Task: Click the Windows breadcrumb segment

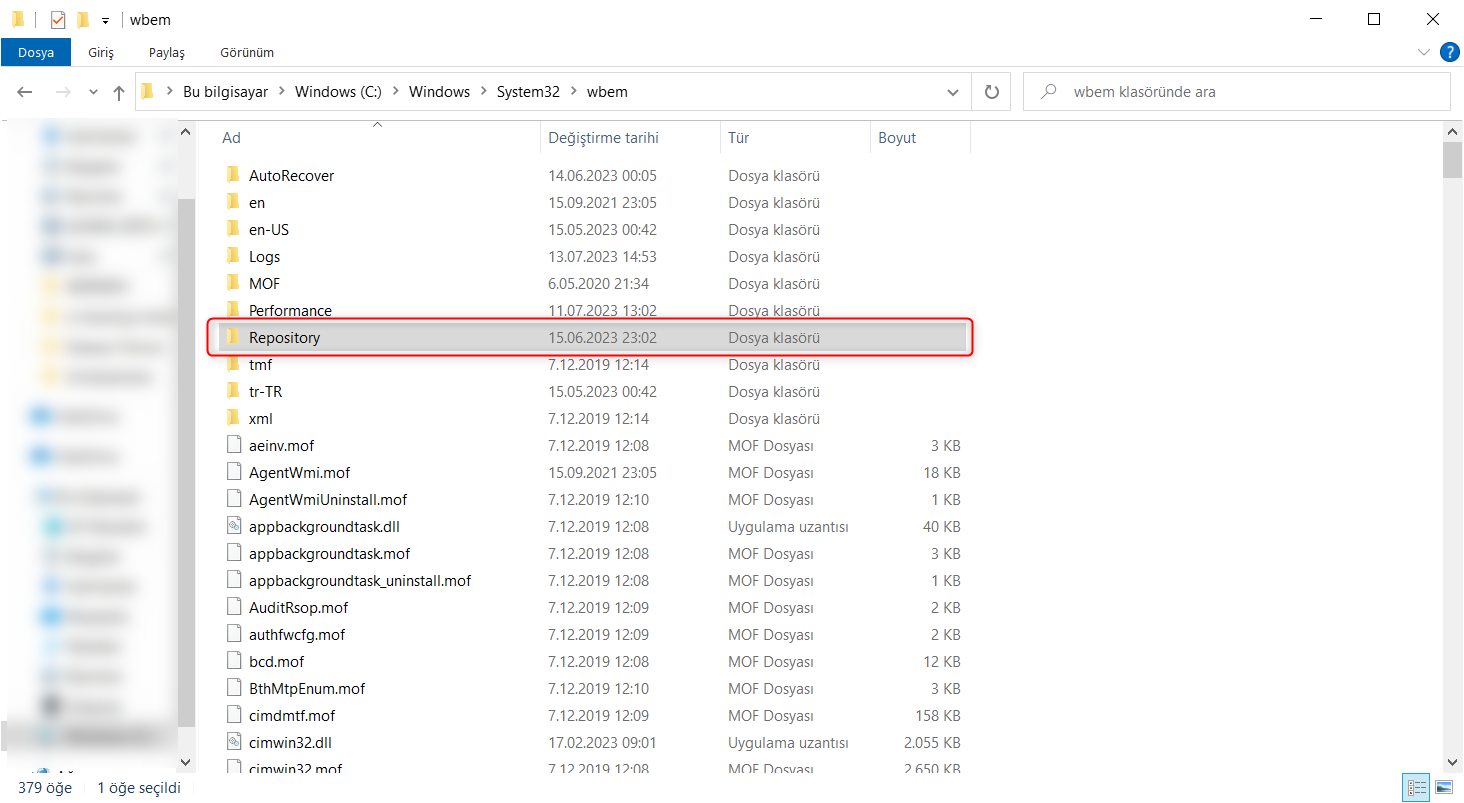Action: coord(439,92)
